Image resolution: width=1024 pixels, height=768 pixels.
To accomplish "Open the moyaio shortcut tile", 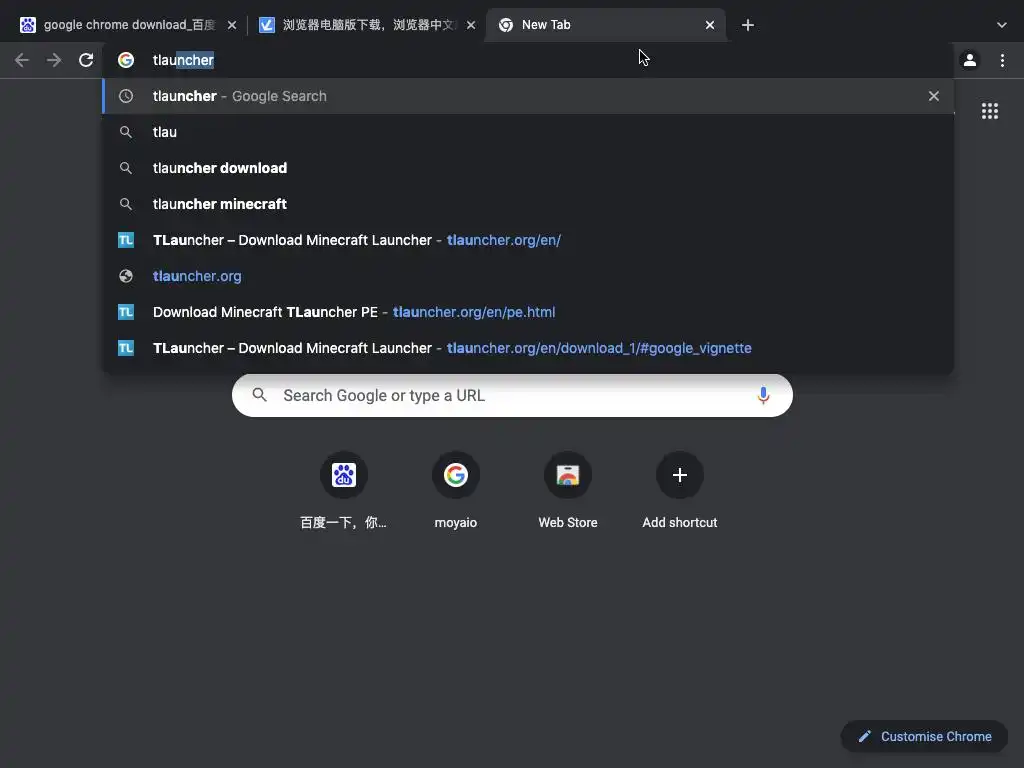I will (456, 491).
